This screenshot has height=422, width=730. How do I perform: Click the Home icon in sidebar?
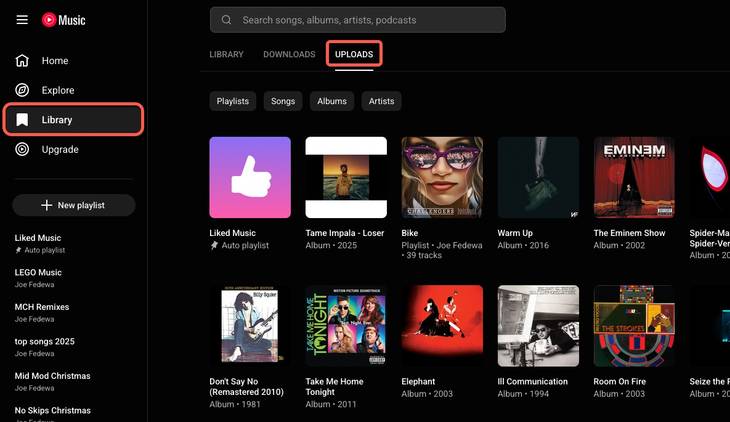click(22, 61)
